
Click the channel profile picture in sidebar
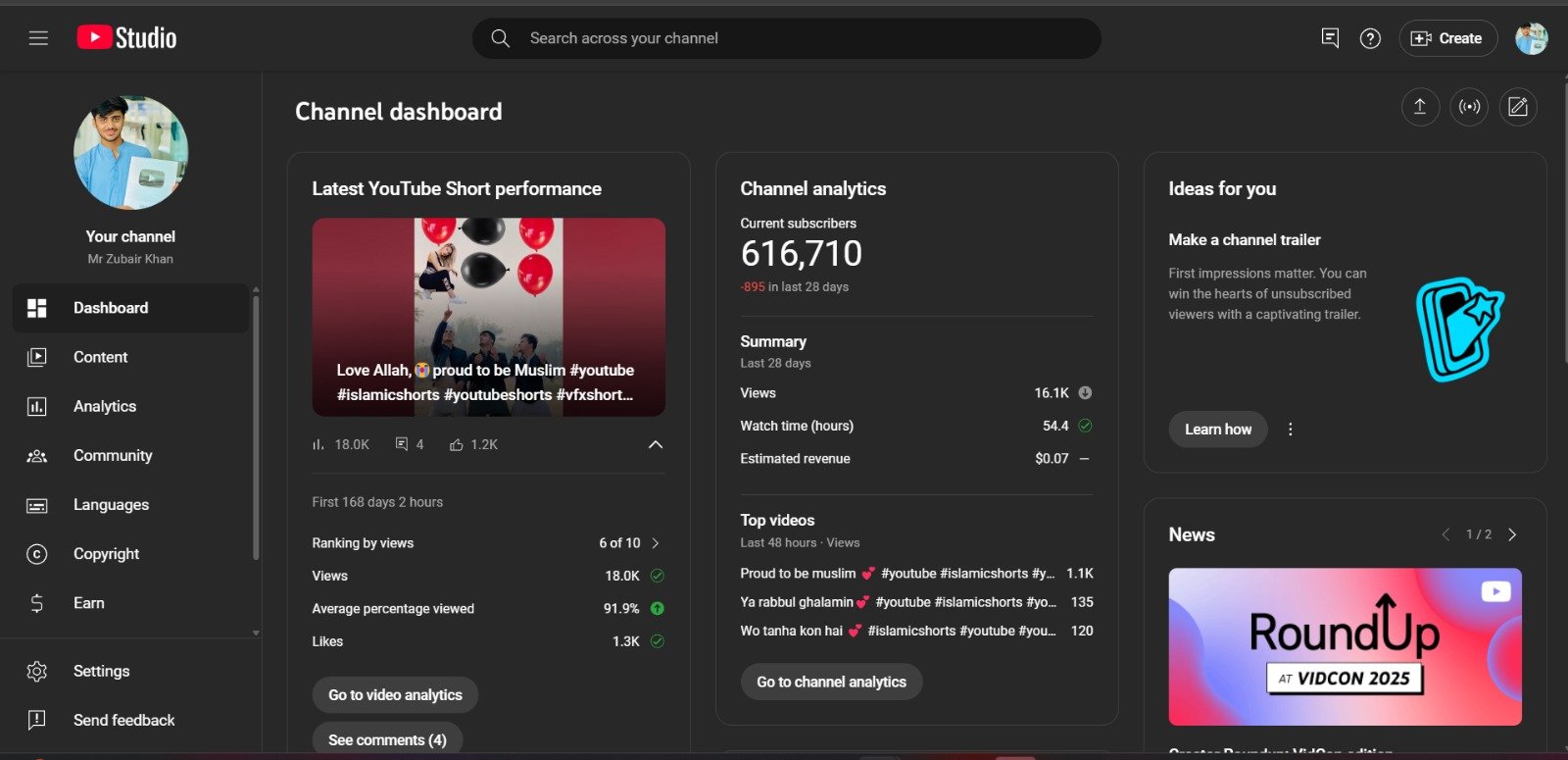coord(130,153)
